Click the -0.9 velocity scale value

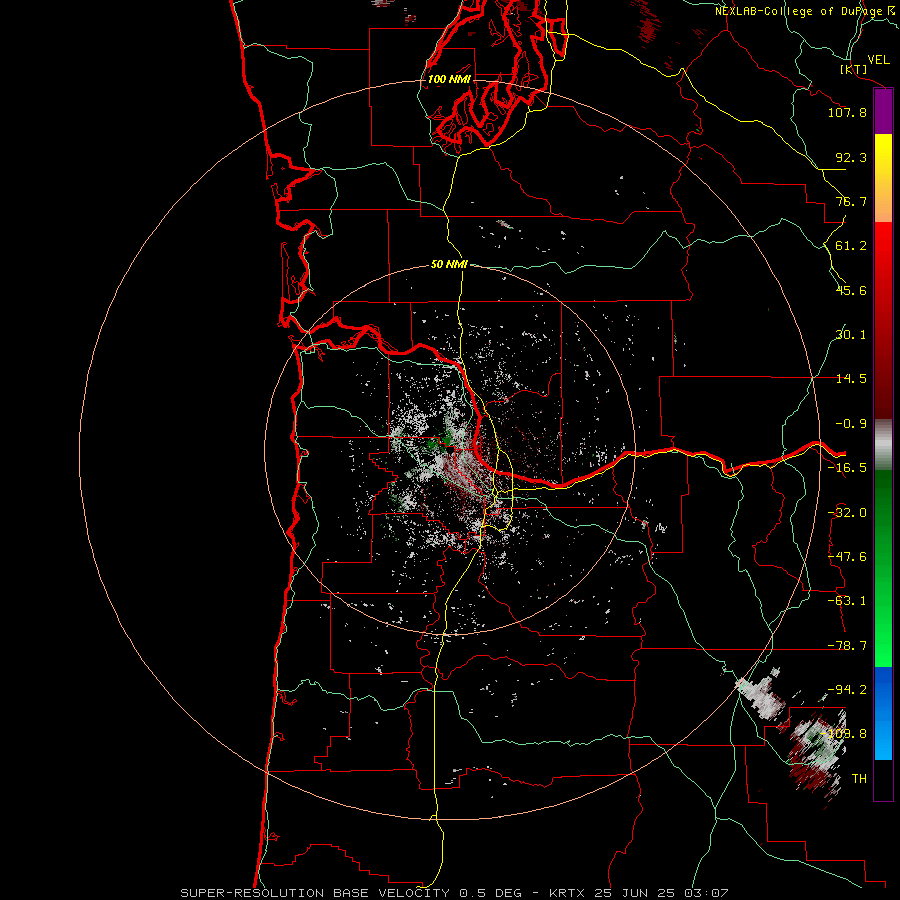pyautogui.click(x=851, y=424)
